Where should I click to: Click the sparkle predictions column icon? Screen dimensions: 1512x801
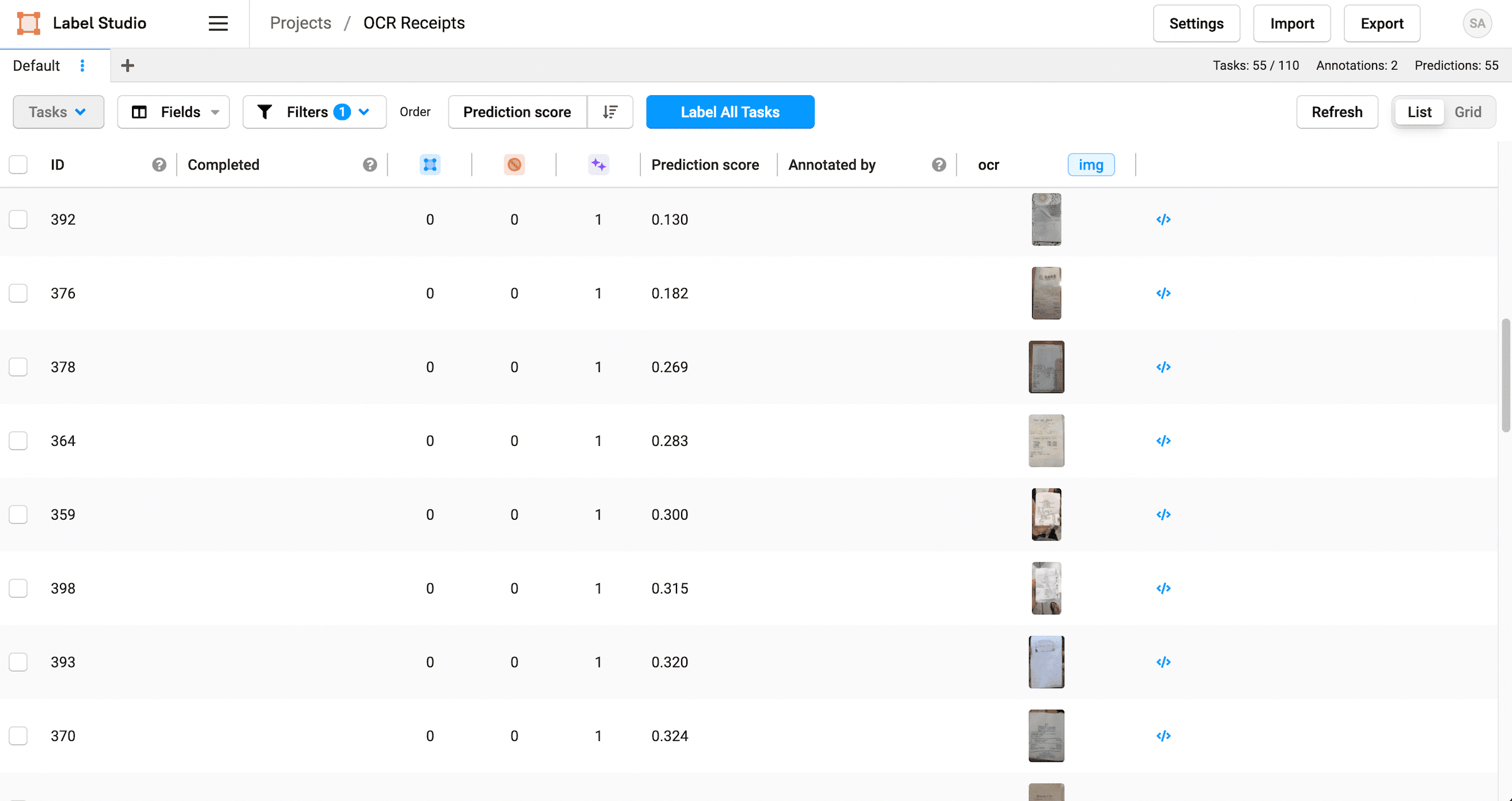coord(598,165)
